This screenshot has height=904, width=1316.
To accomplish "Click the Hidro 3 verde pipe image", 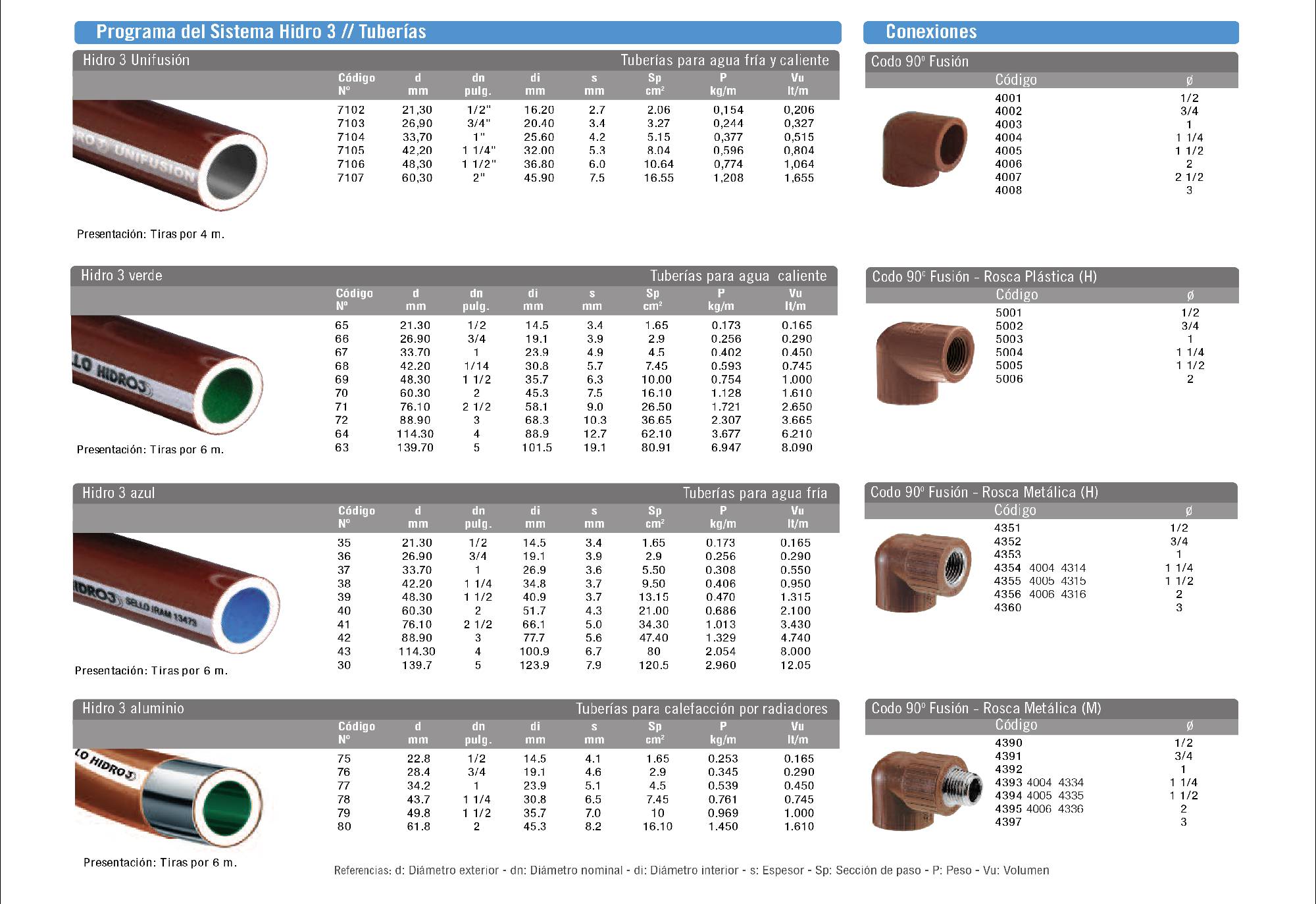I will (x=166, y=376).
